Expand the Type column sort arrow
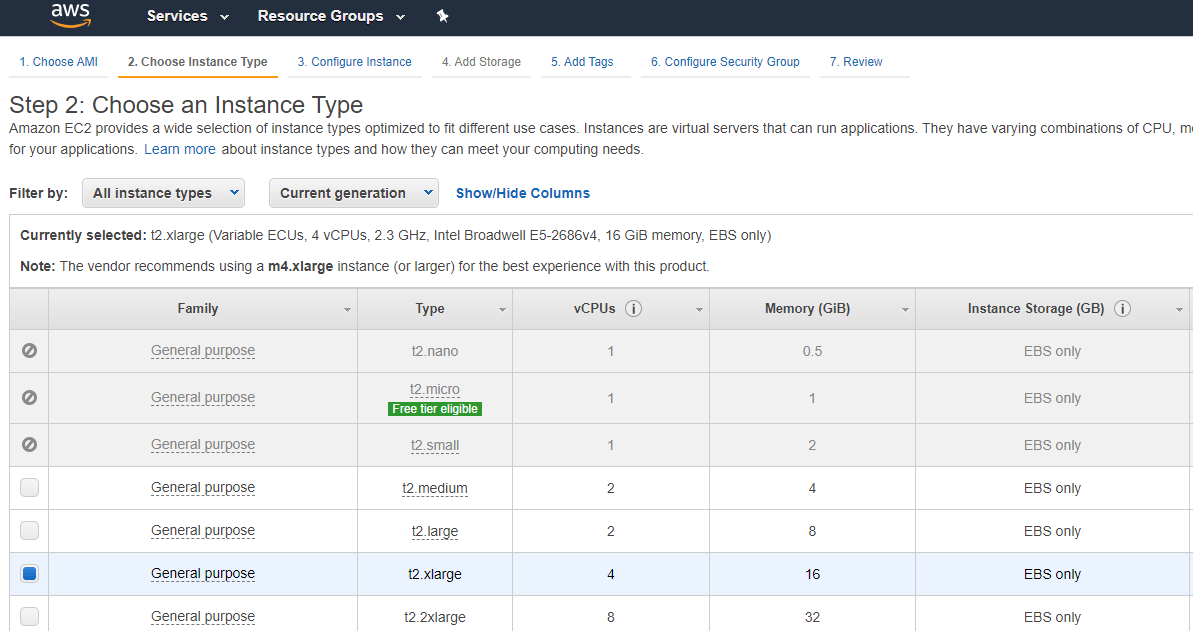The width and height of the screenshot is (1193, 631). pos(502,310)
